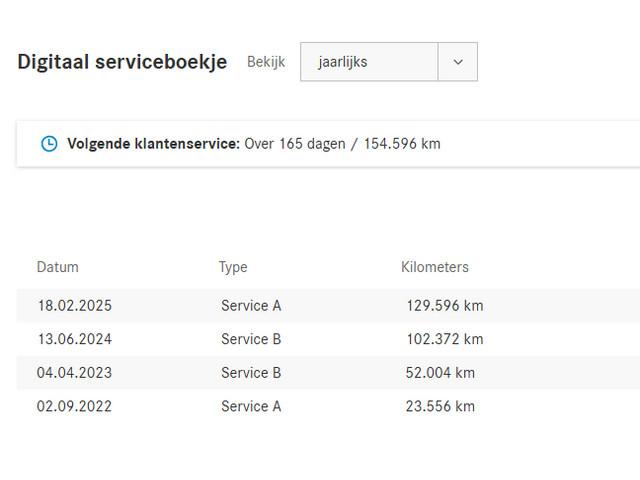Image resolution: width=640 pixels, height=480 pixels.
Task: Click the jaarlijks view selector field
Action: [389, 62]
